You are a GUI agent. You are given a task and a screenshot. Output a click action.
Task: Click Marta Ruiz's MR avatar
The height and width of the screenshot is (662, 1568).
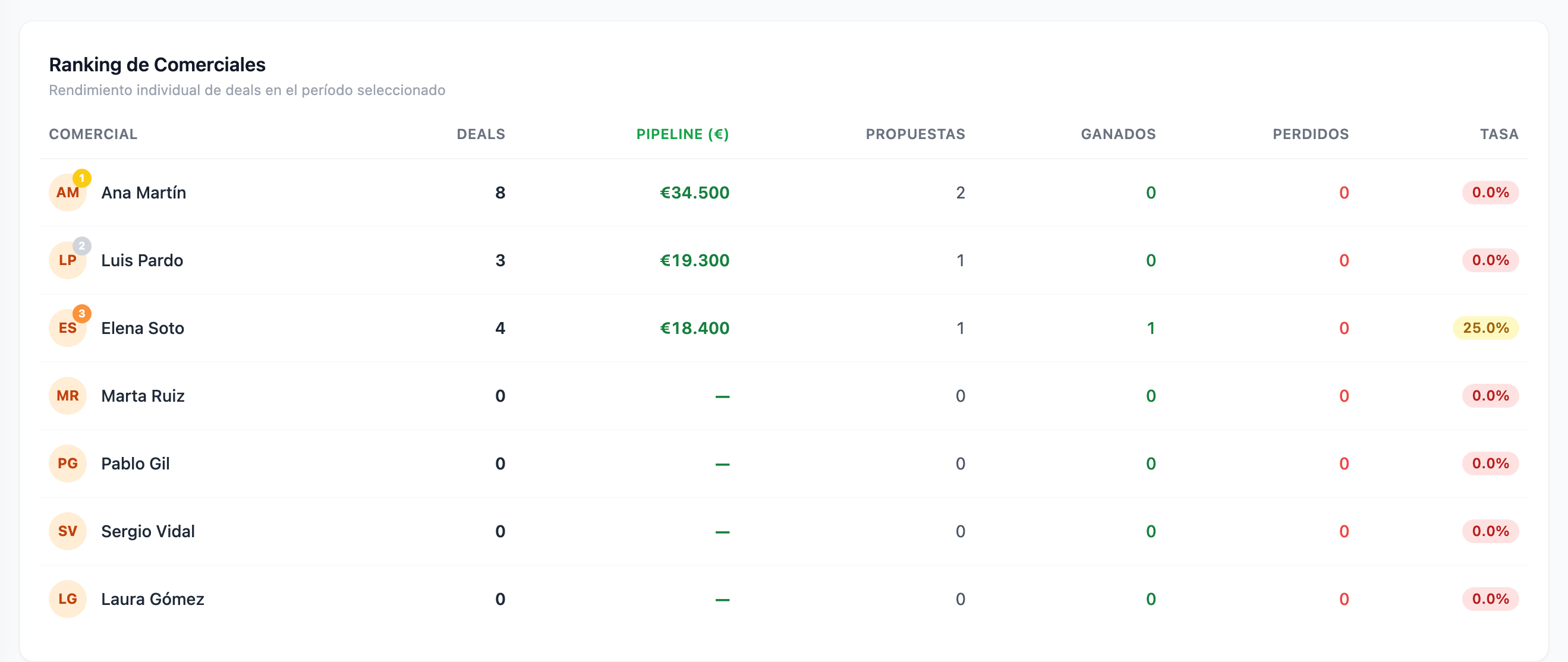tap(68, 396)
